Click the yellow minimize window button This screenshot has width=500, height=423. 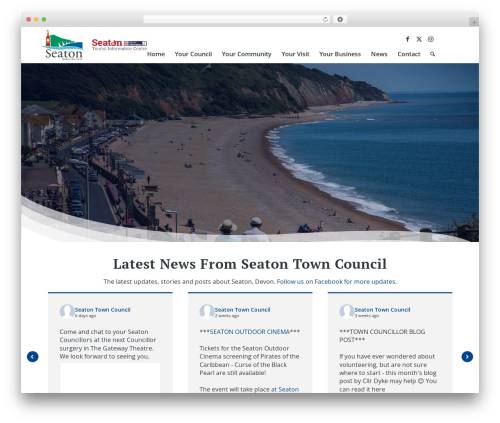coord(36,19)
